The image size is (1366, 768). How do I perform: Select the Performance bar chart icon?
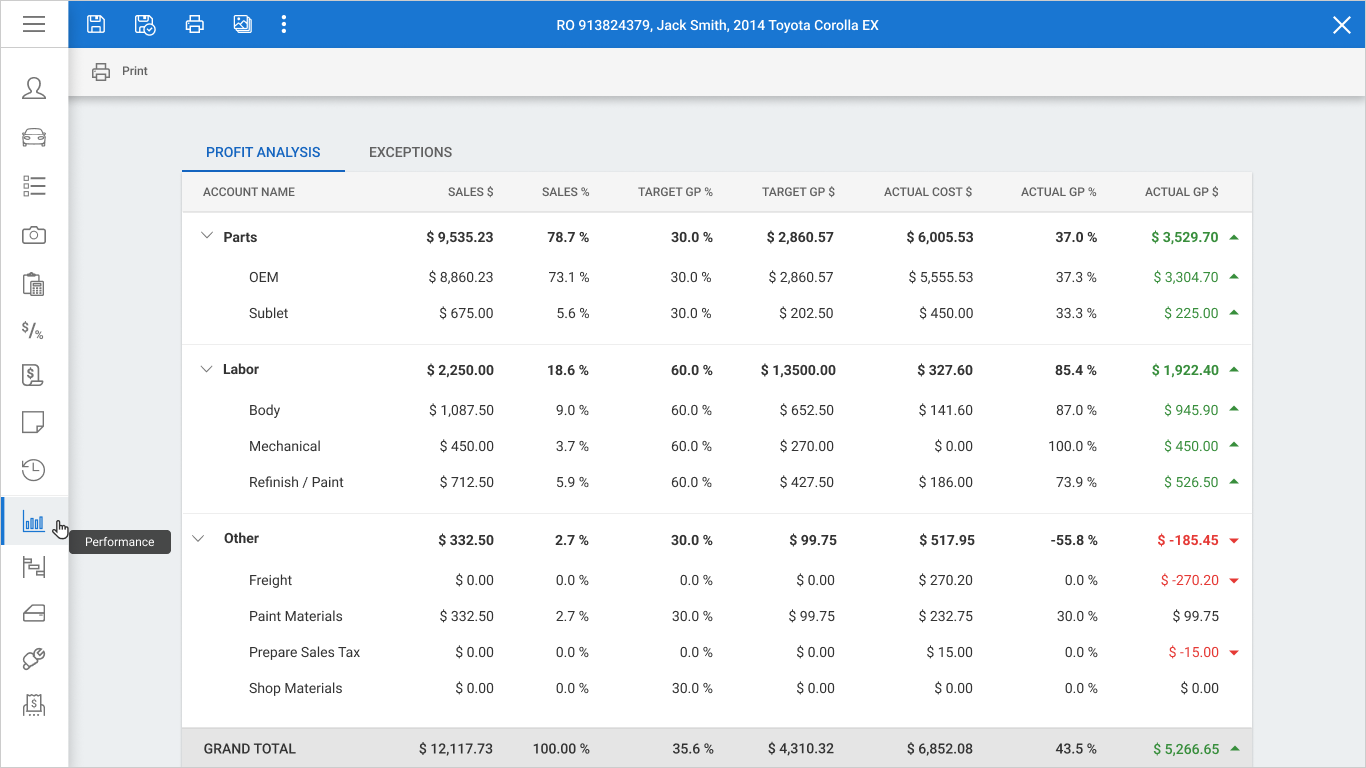tap(34, 520)
